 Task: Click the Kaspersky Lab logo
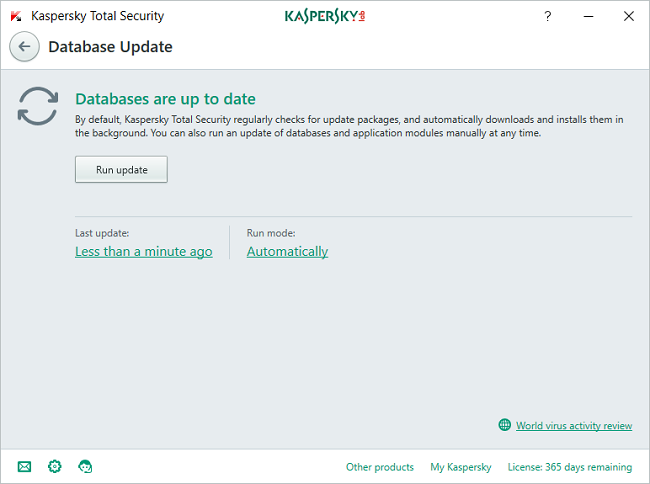(325, 16)
